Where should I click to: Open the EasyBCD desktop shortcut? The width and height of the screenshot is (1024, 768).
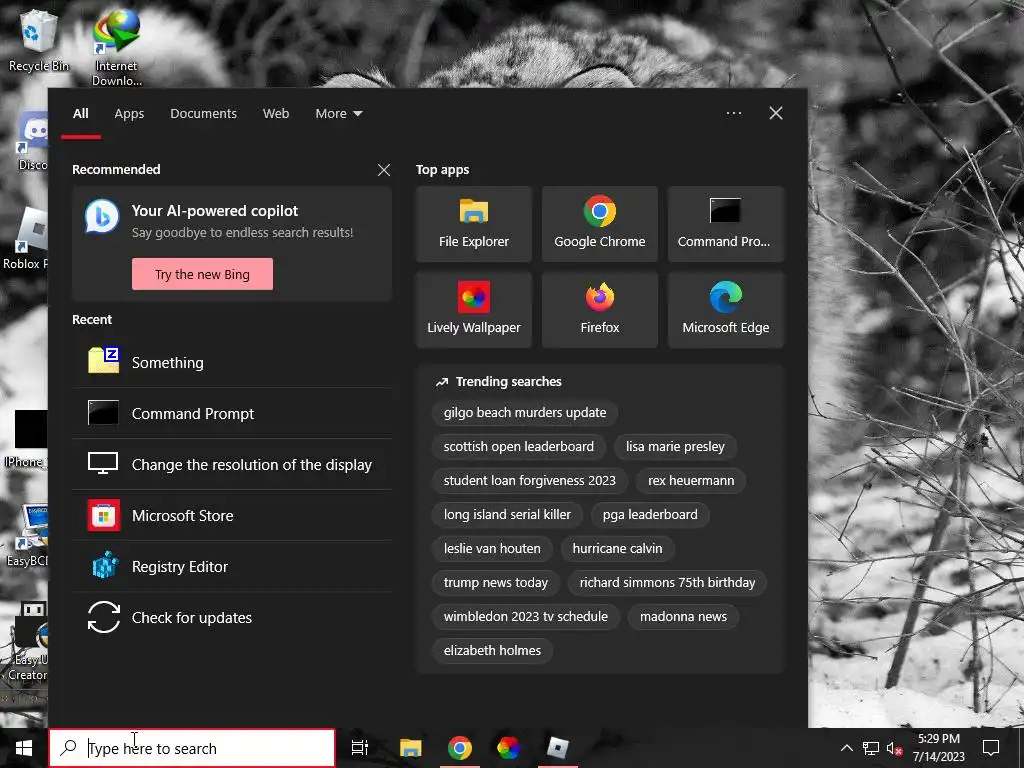27,536
